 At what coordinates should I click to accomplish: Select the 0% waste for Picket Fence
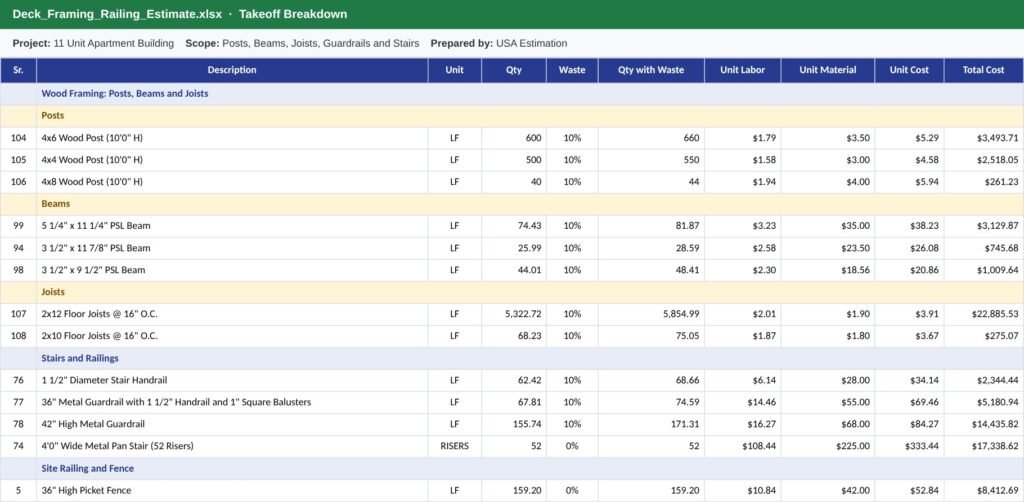pos(572,490)
